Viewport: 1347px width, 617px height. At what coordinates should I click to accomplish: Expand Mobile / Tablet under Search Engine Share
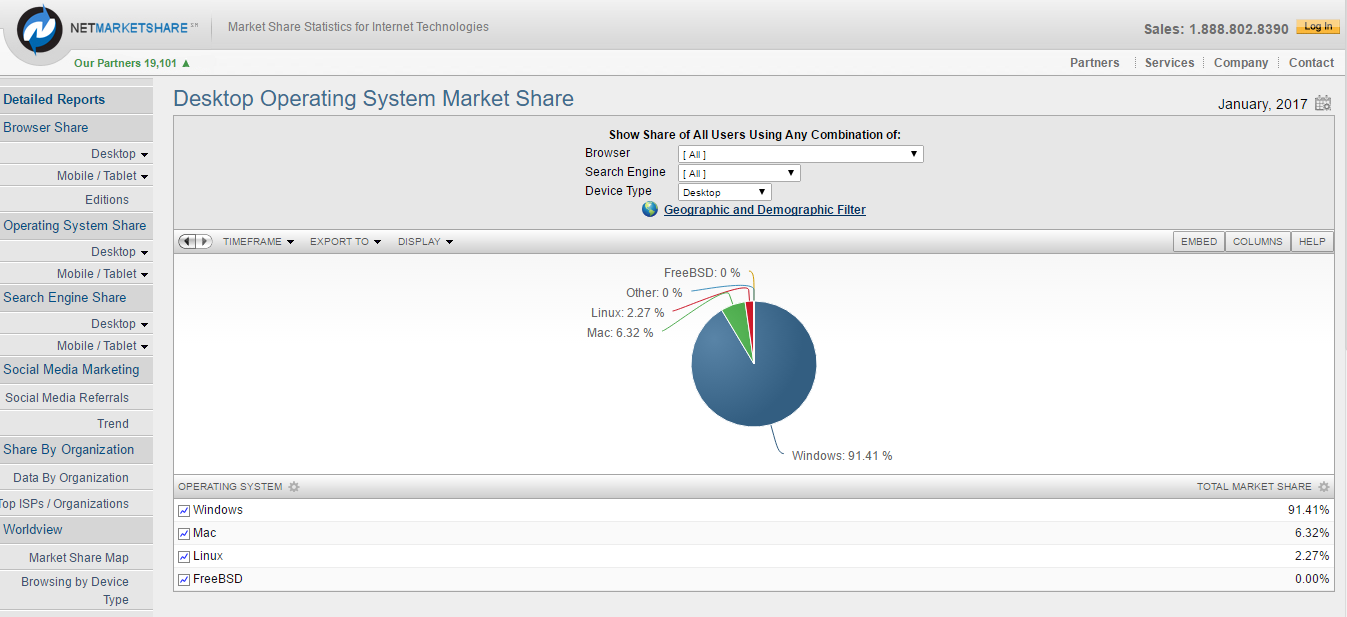point(102,346)
